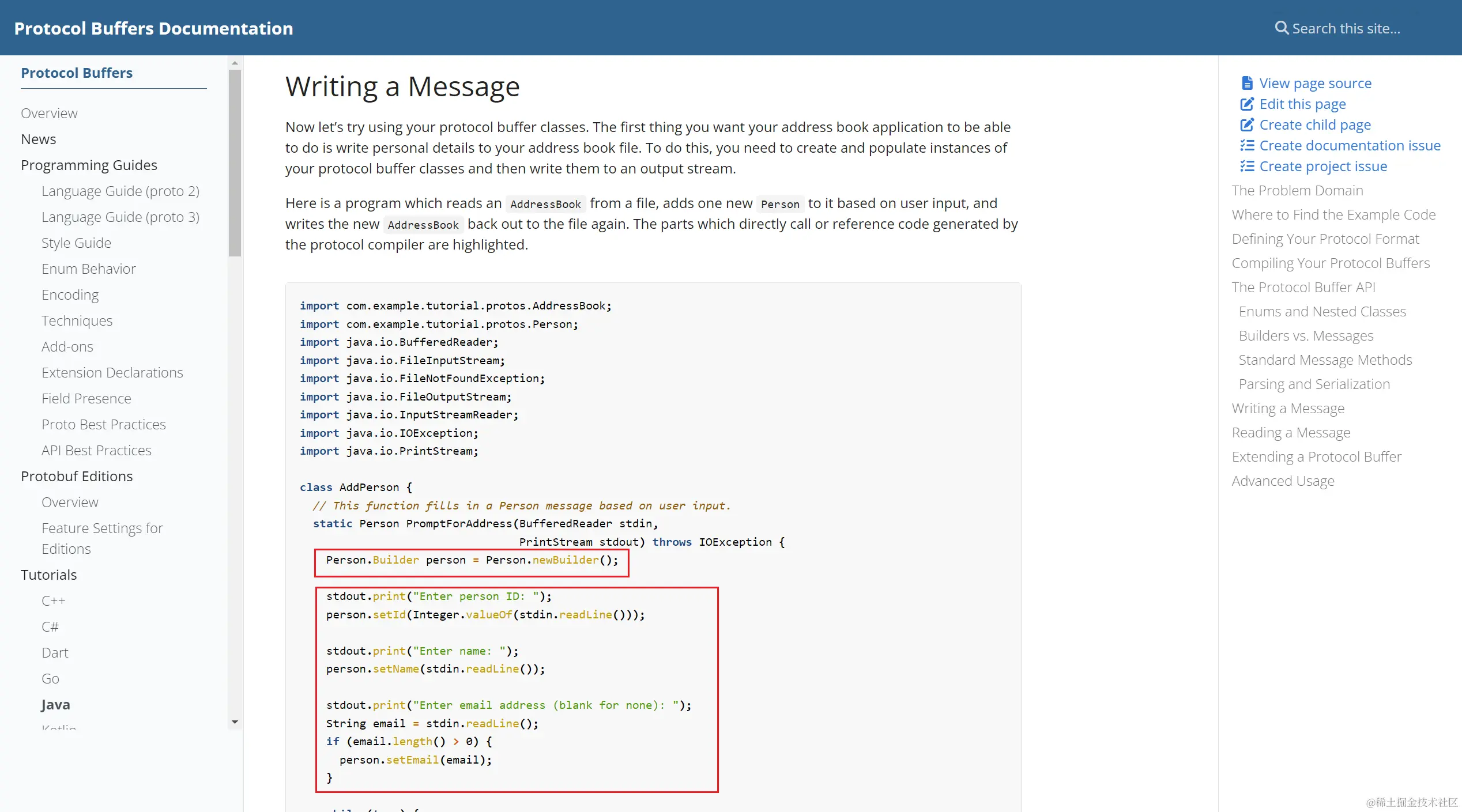Click the search magnifier icon
Viewport: 1462px width, 812px height.
1281,28
